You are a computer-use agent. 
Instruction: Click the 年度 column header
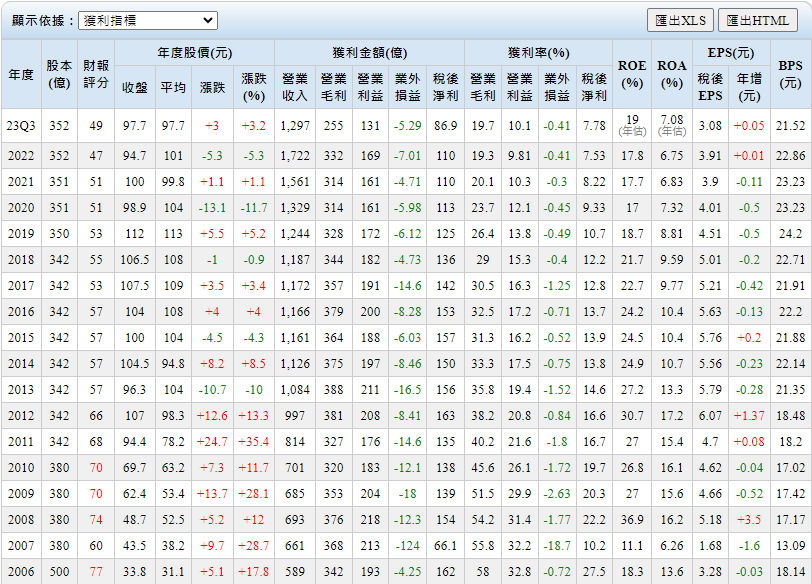[x=21, y=75]
